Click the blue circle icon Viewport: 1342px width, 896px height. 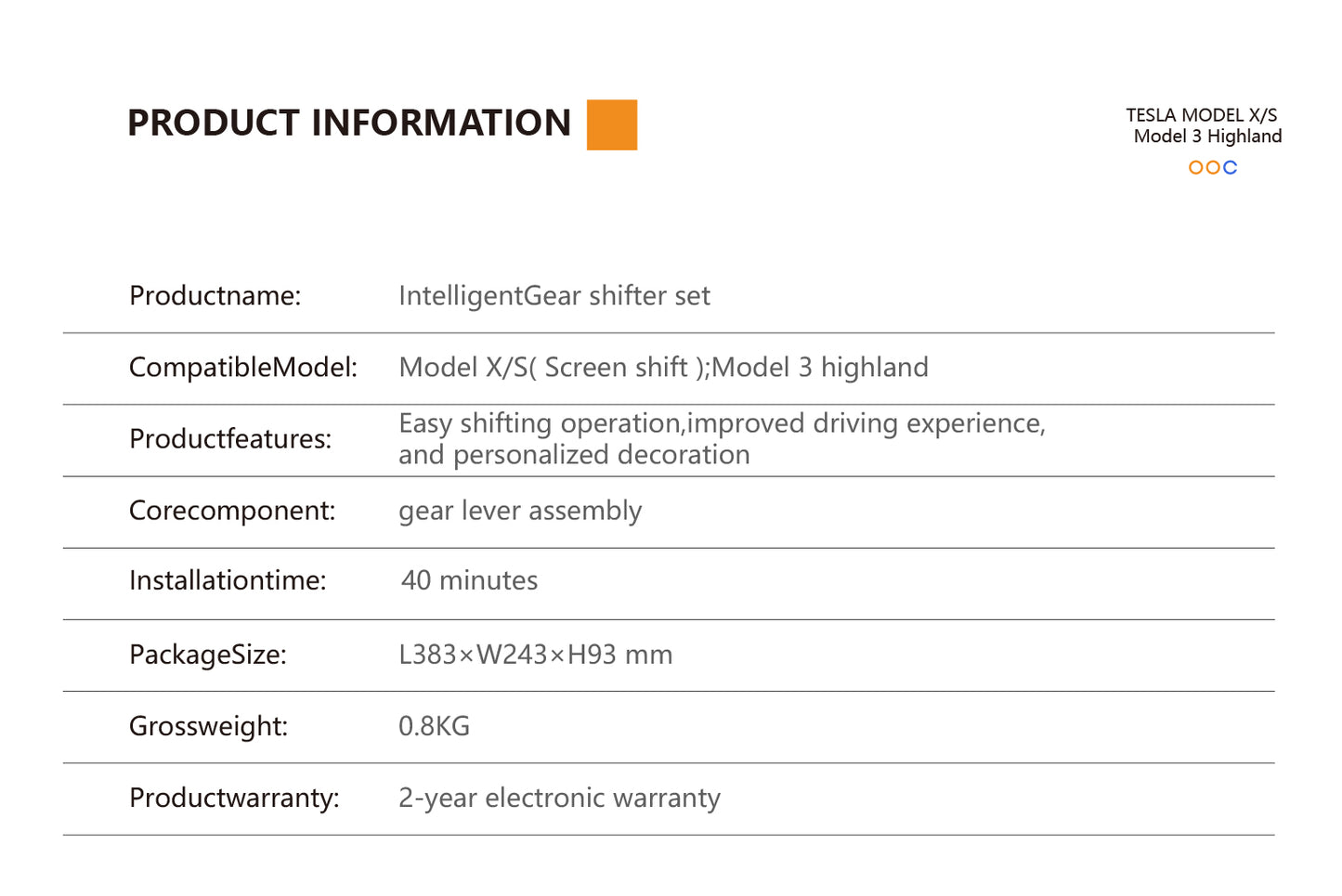1230,167
